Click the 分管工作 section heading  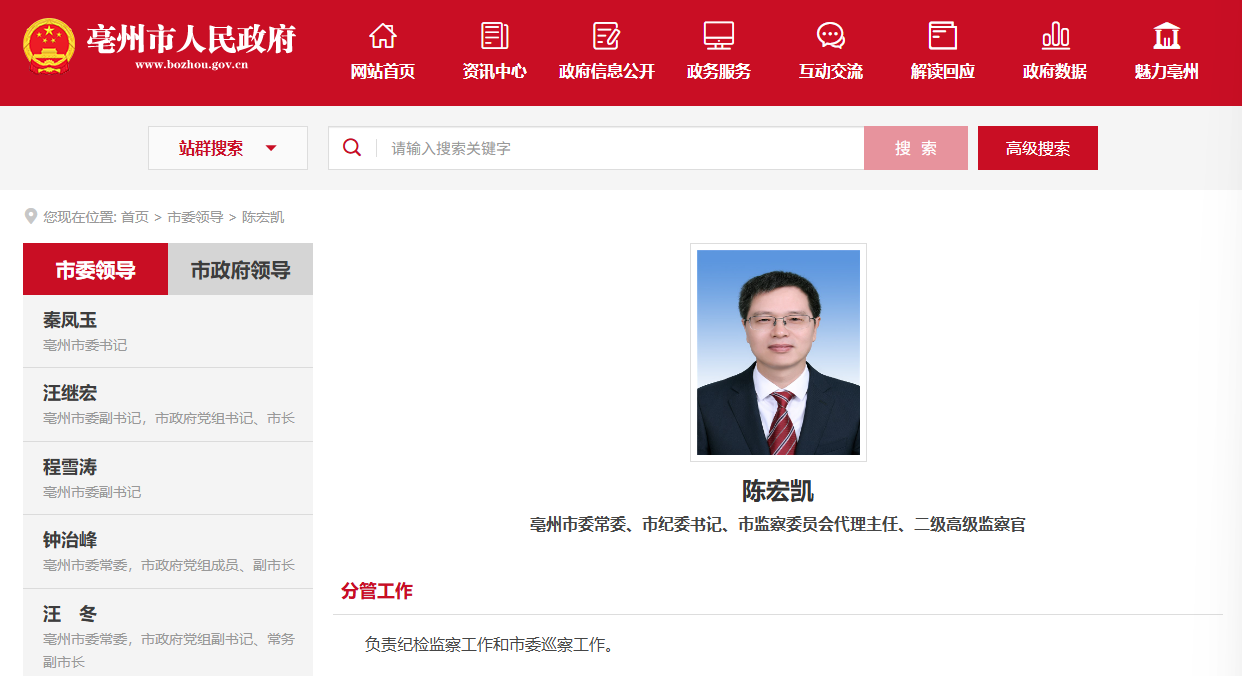click(377, 591)
